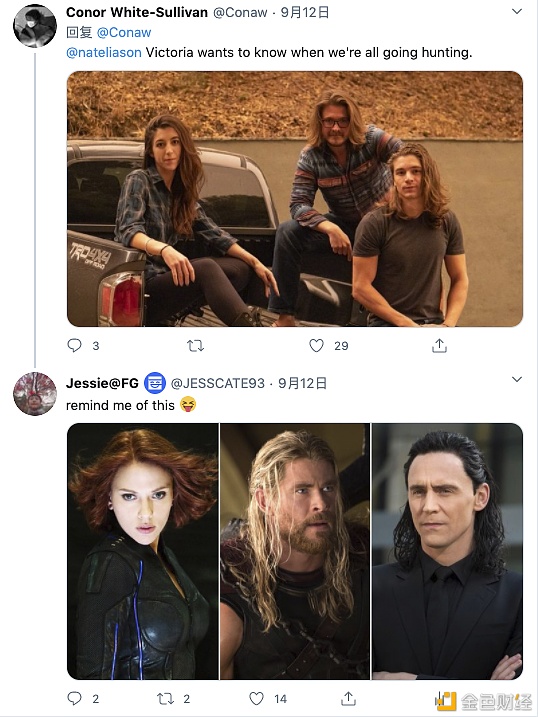Open the @nateliason mention link
This screenshot has width=538, height=717.
click(104, 53)
